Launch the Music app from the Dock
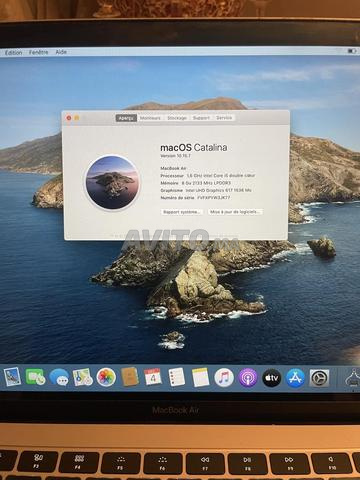 pos(224,378)
